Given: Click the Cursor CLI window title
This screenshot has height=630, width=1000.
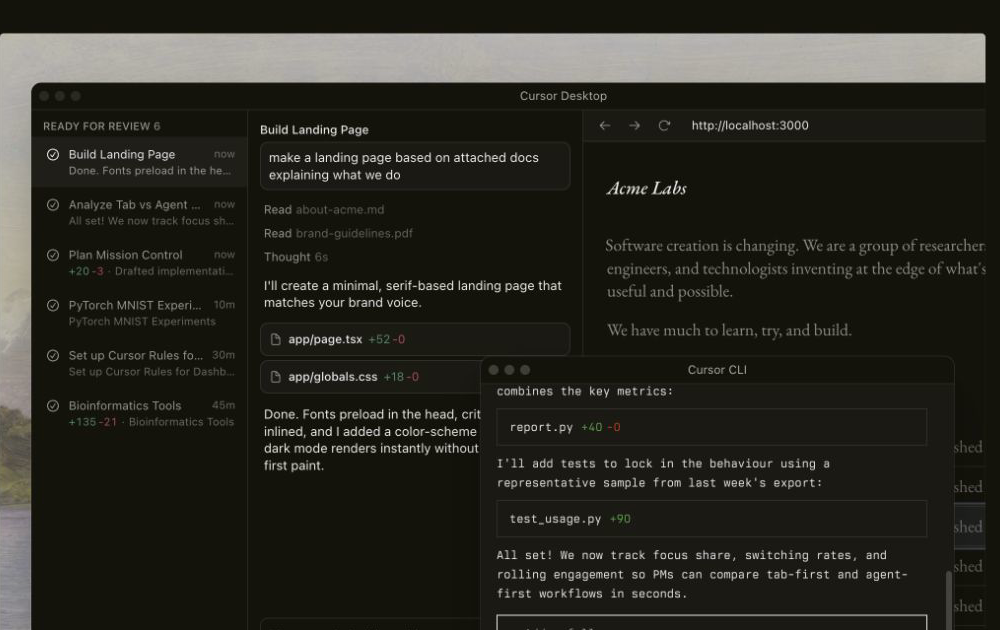Looking at the screenshot, I should 717,370.
